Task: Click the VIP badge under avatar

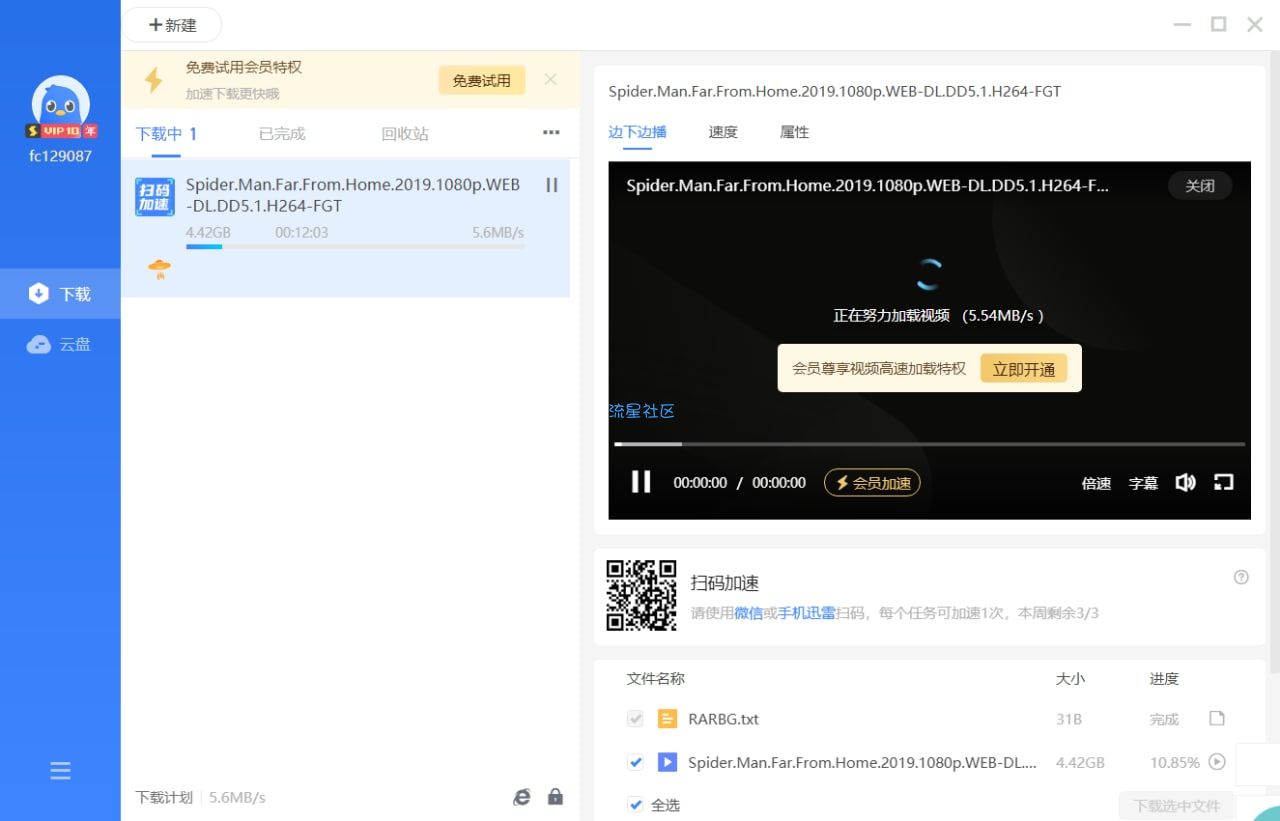Action: click(61, 131)
